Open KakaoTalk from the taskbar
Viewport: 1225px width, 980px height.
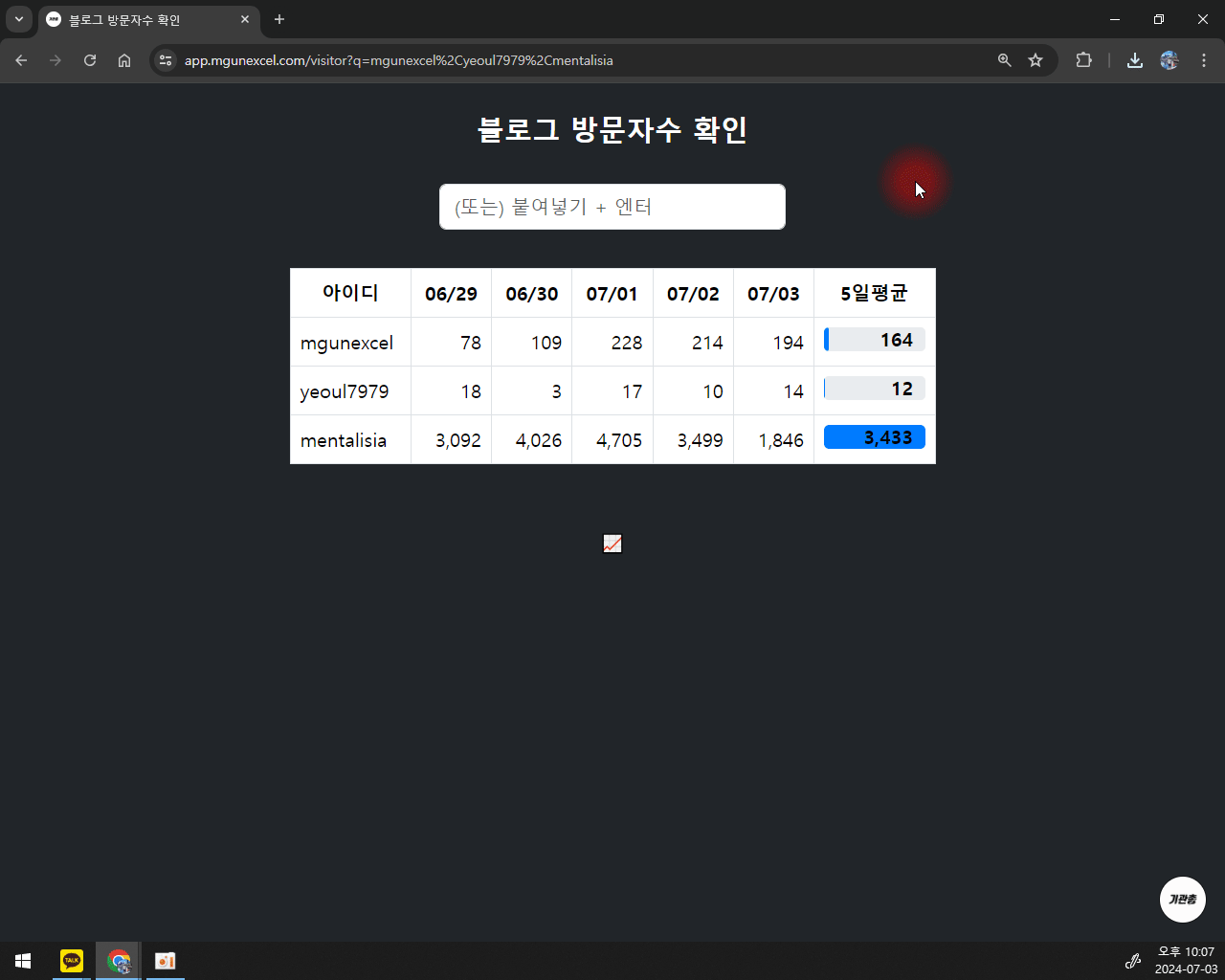pos(72,961)
